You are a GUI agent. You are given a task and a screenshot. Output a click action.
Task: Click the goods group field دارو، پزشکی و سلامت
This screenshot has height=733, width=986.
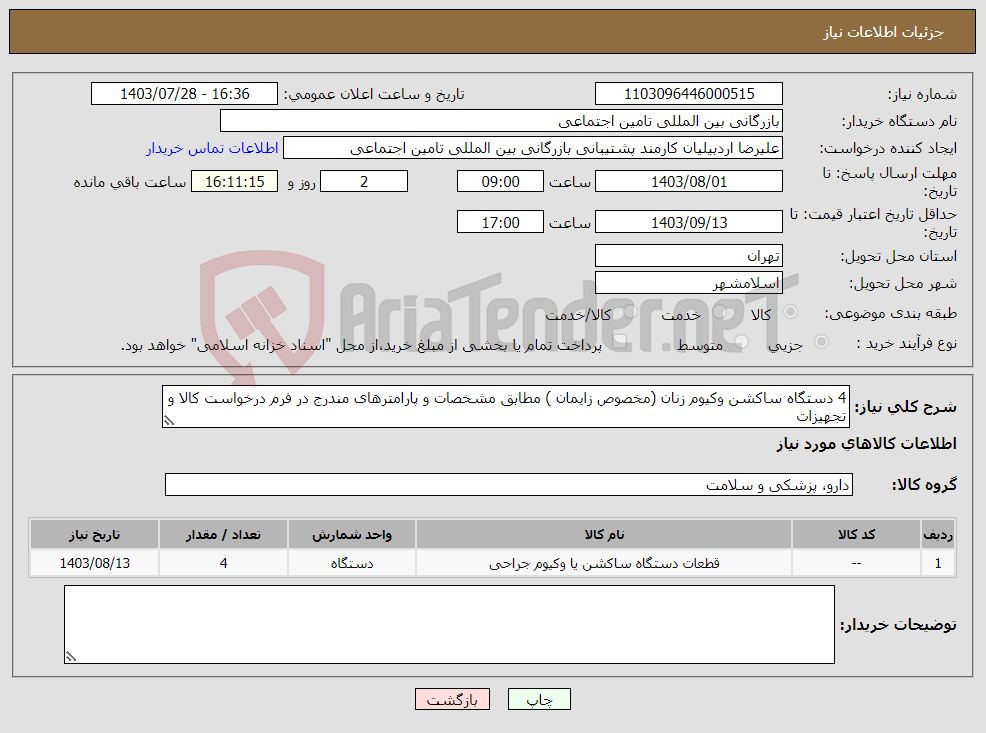[509, 485]
